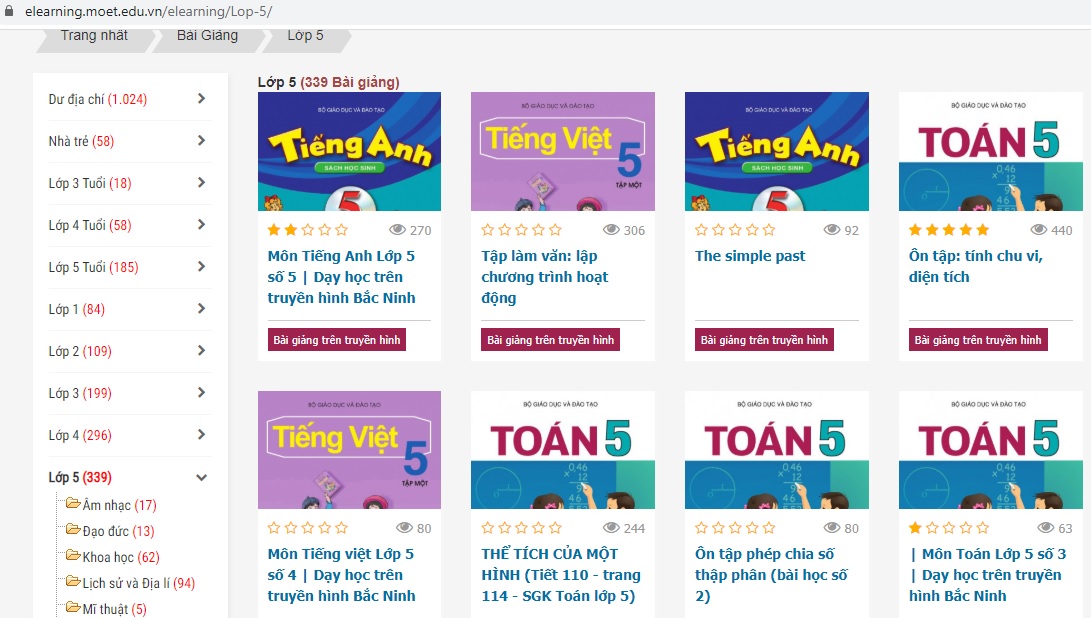Viewport: 1091px width, 618px height.
Task: Click the eye views icon showing 63
Action: (1045, 528)
